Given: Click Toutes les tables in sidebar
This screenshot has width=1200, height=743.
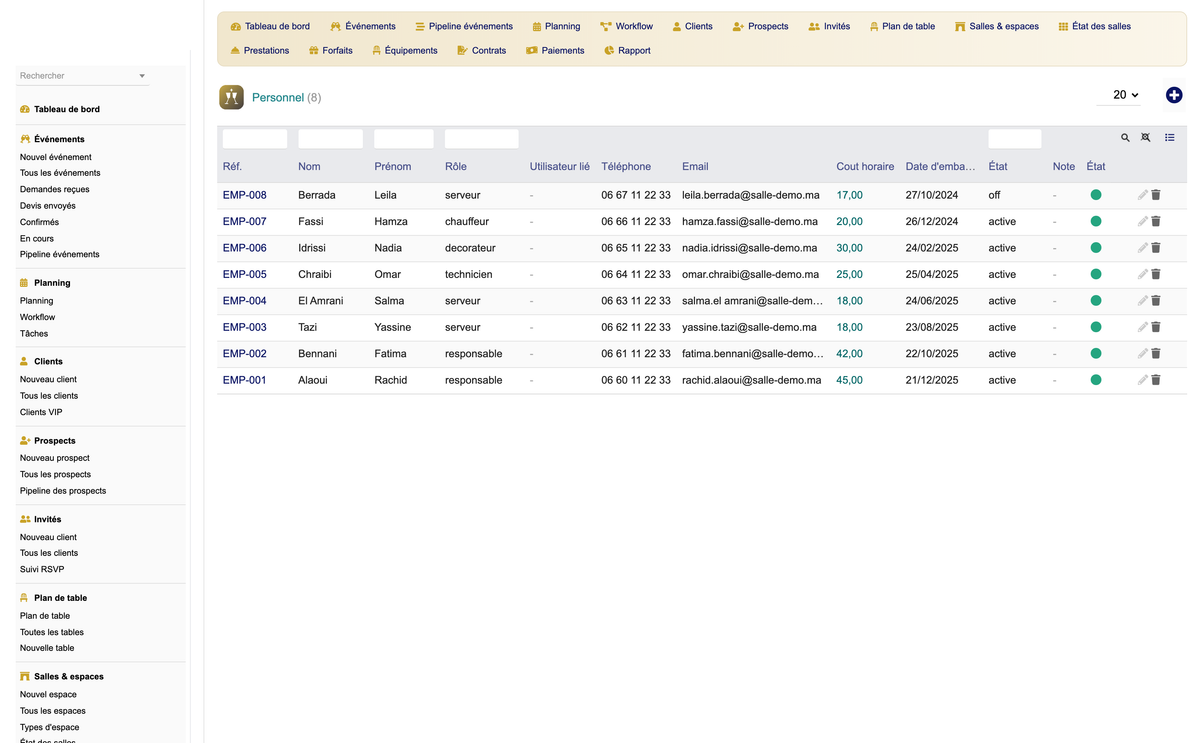Looking at the screenshot, I should [52, 632].
